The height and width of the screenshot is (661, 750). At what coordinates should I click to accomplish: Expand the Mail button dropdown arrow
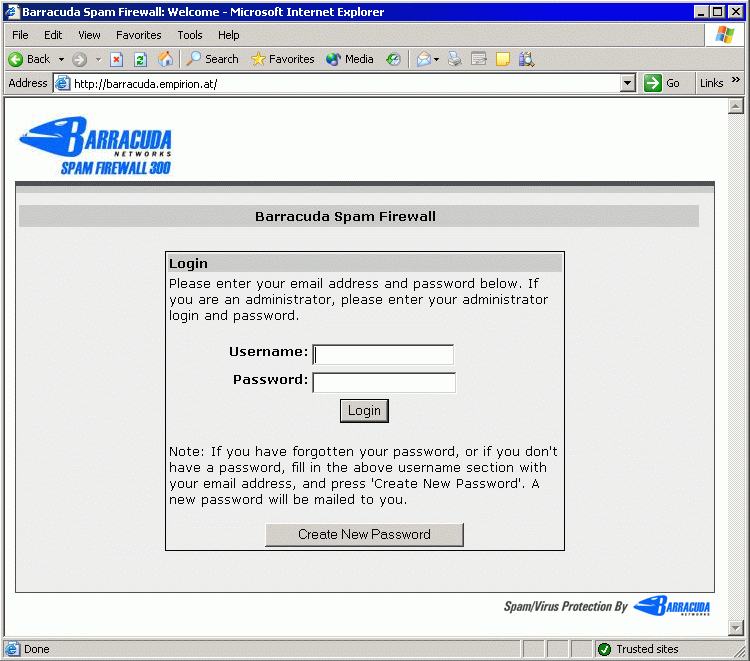pos(437,59)
